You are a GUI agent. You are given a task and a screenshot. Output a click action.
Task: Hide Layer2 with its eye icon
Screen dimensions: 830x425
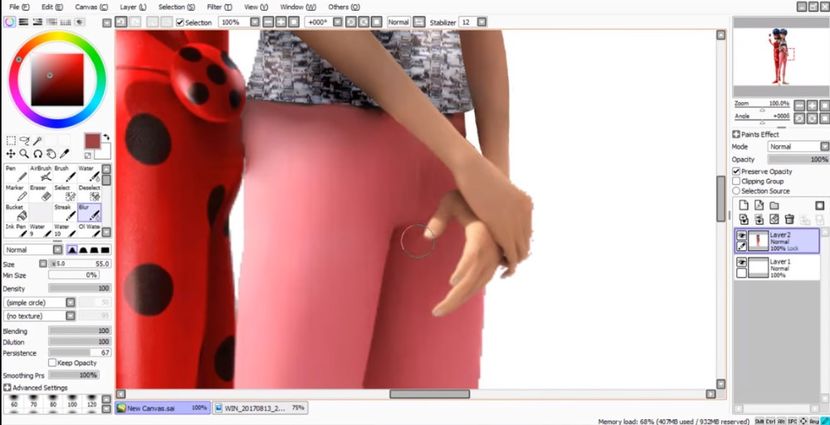(742, 235)
